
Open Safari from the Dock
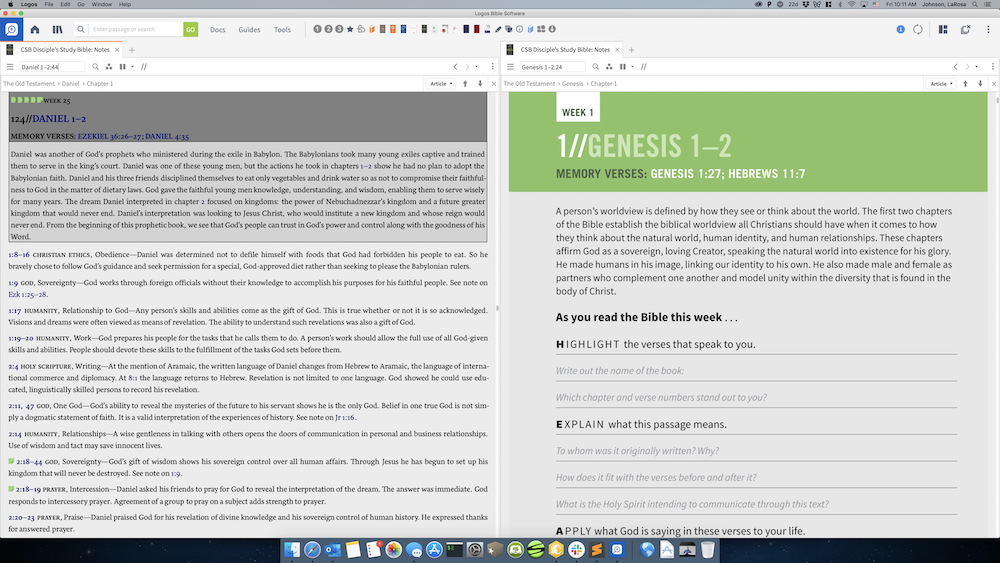(312, 550)
